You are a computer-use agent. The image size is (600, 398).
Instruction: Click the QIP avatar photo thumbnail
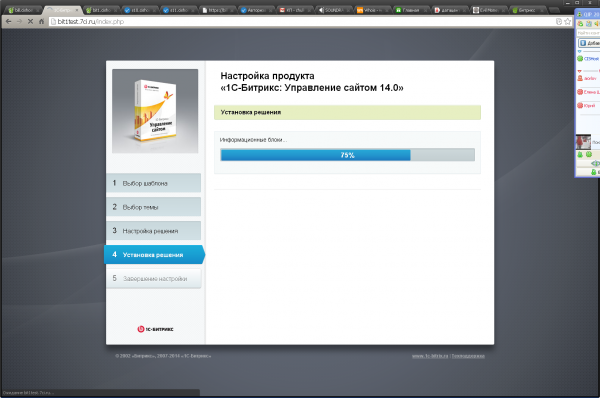click(x=584, y=142)
